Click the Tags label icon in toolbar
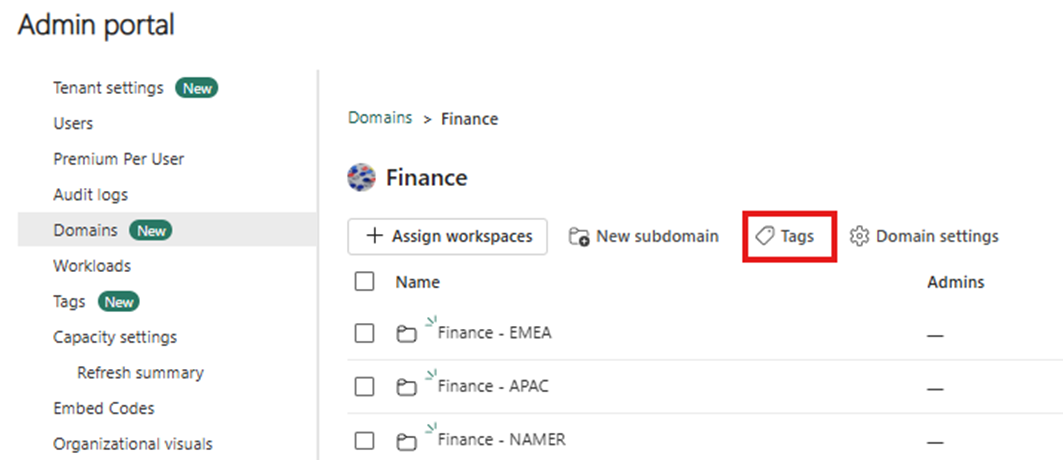This screenshot has width=1063, height=460. 765,237
